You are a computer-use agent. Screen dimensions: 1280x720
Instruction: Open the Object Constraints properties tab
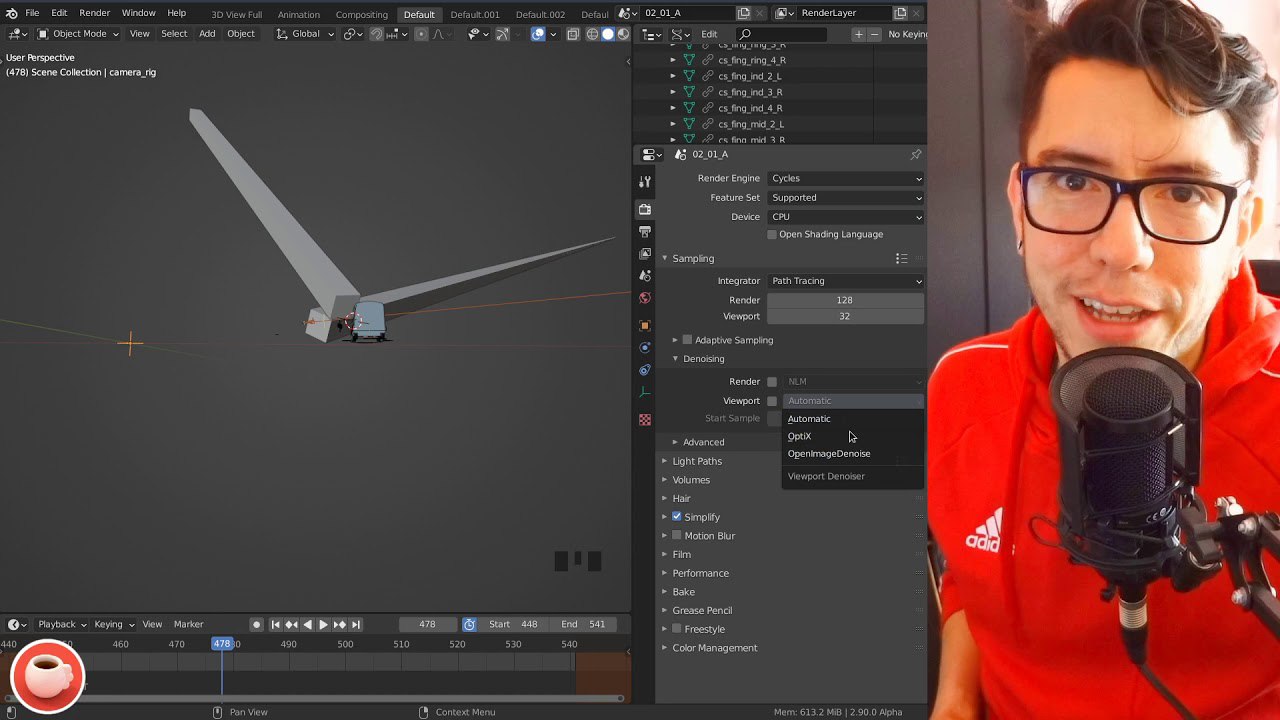click(645, 370)
